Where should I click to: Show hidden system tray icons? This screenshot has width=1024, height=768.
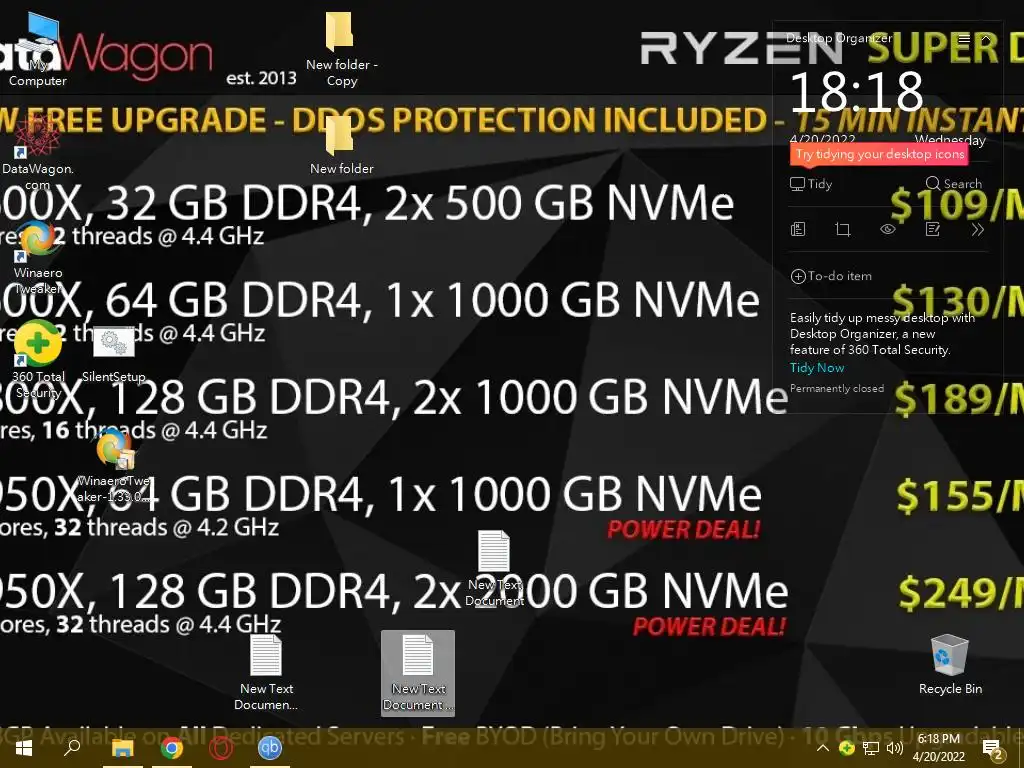(x=823, y=748)
